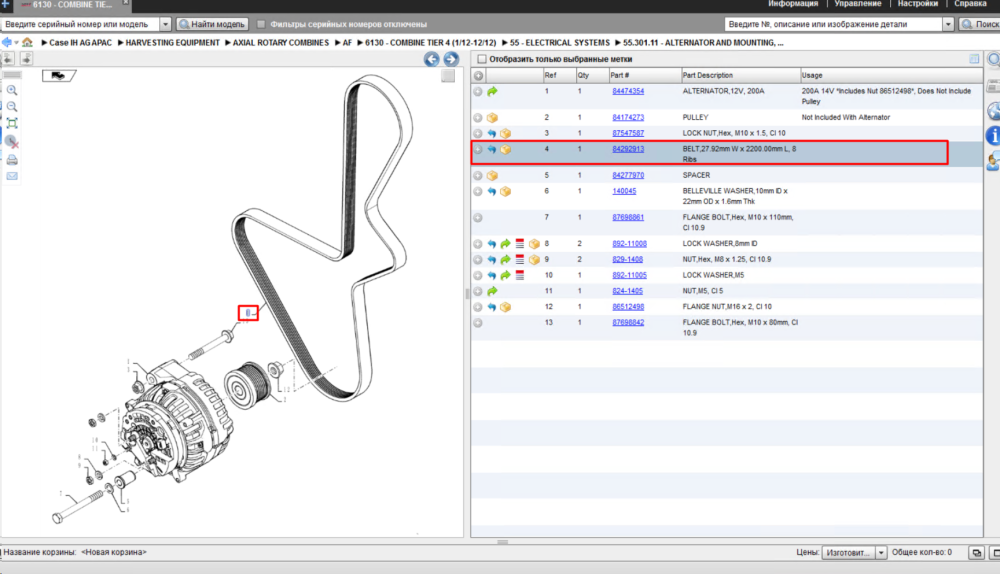Open part number 84474354 link

[x=628, y=91]
